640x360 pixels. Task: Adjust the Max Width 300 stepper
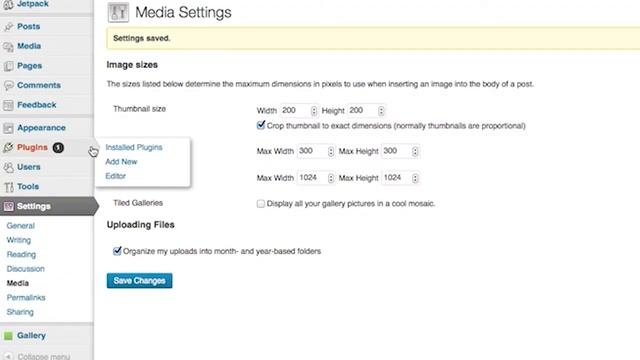point(331,151)
